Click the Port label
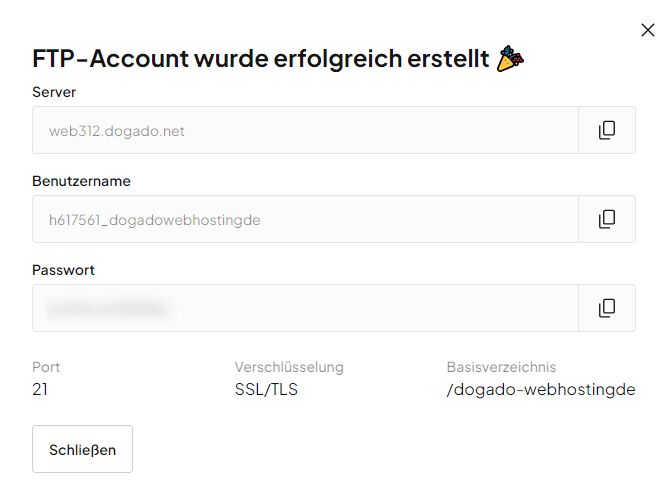The image size is (670, 497). (46, 367)
